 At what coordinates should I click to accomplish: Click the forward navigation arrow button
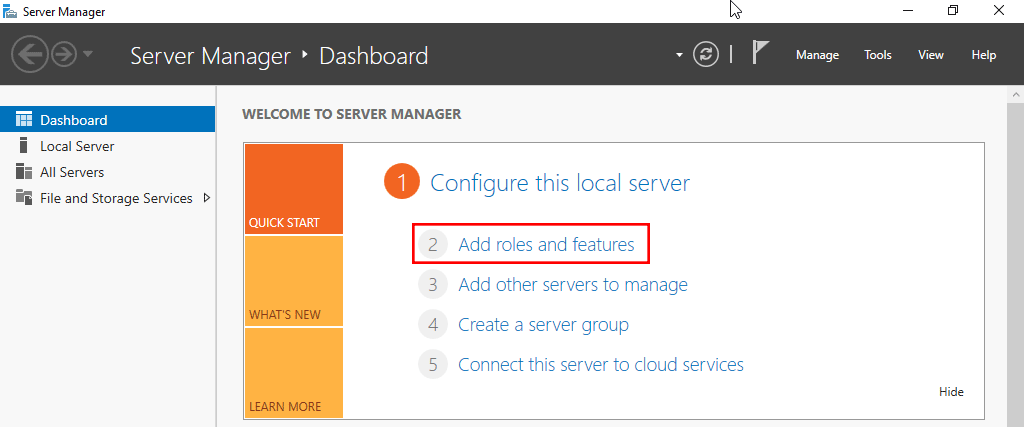point(63,54)
